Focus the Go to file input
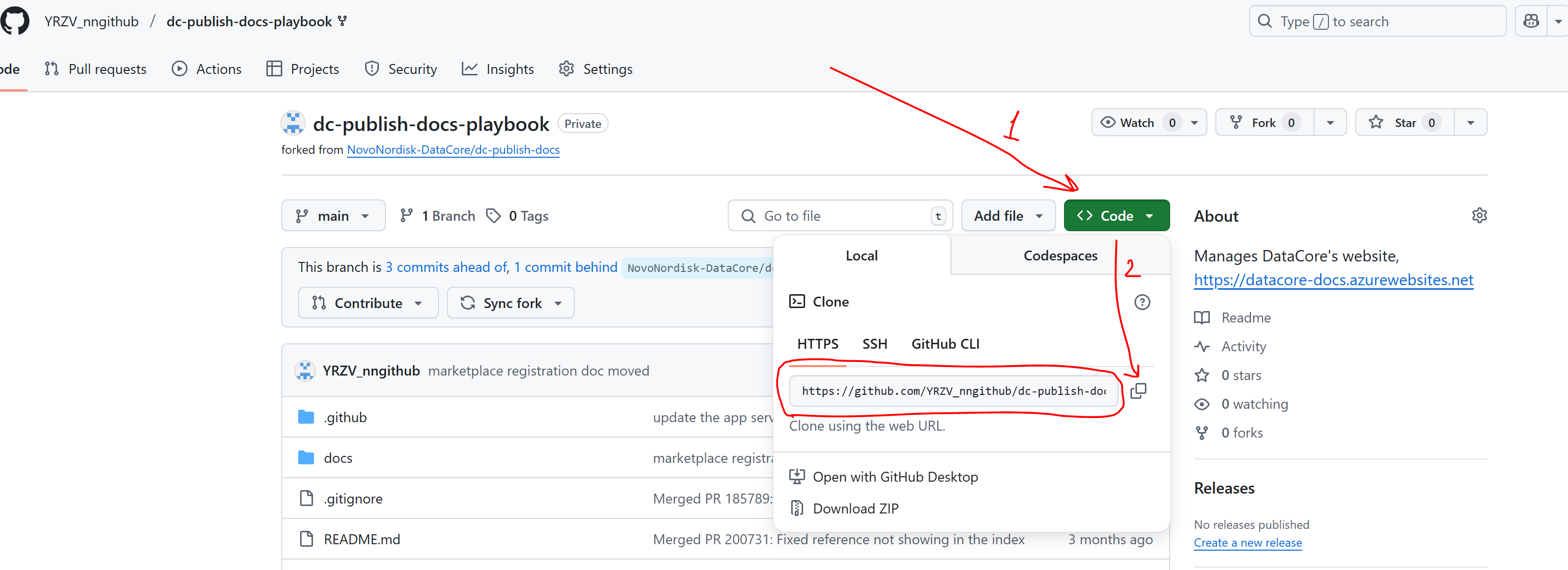1568x570 pixels. [840, 216]
